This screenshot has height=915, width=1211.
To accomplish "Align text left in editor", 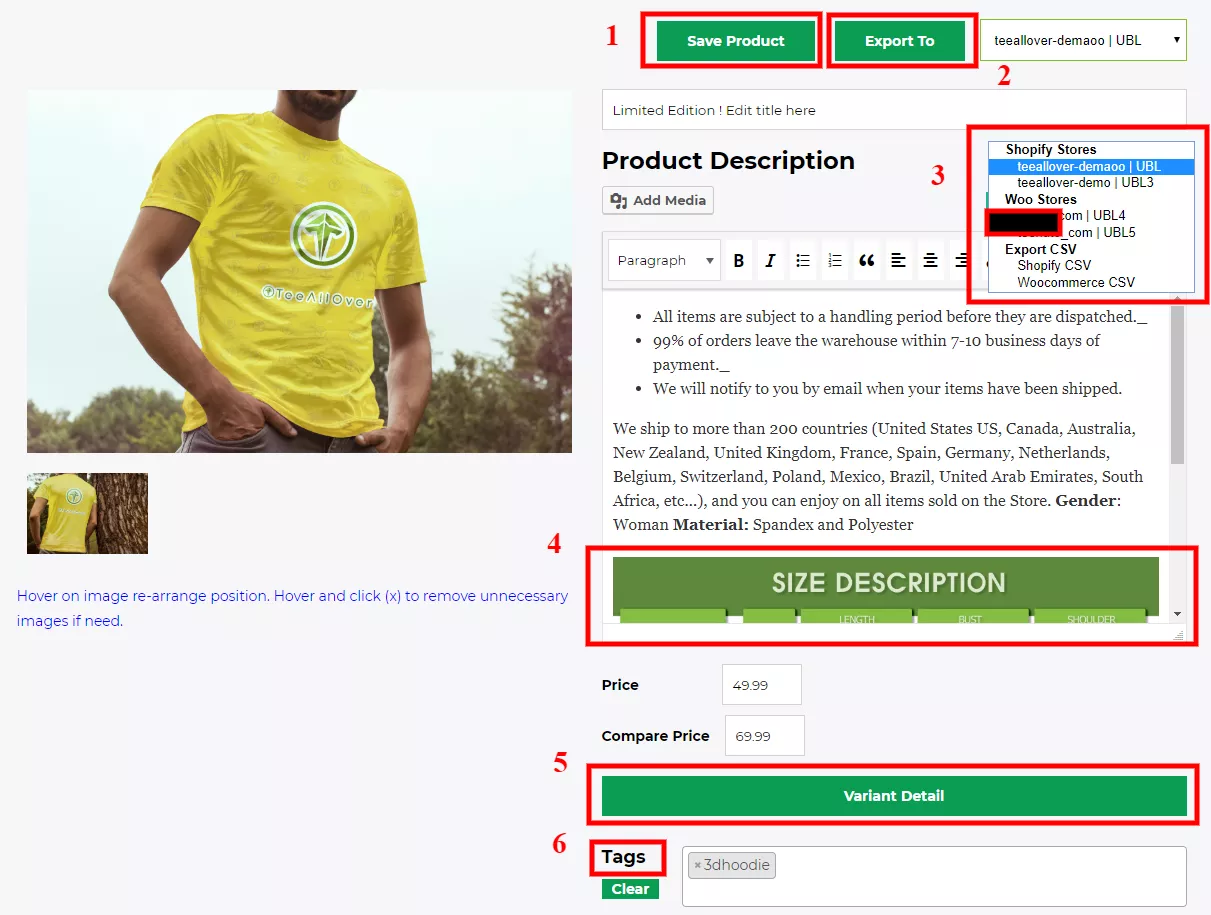I will 899,261.
